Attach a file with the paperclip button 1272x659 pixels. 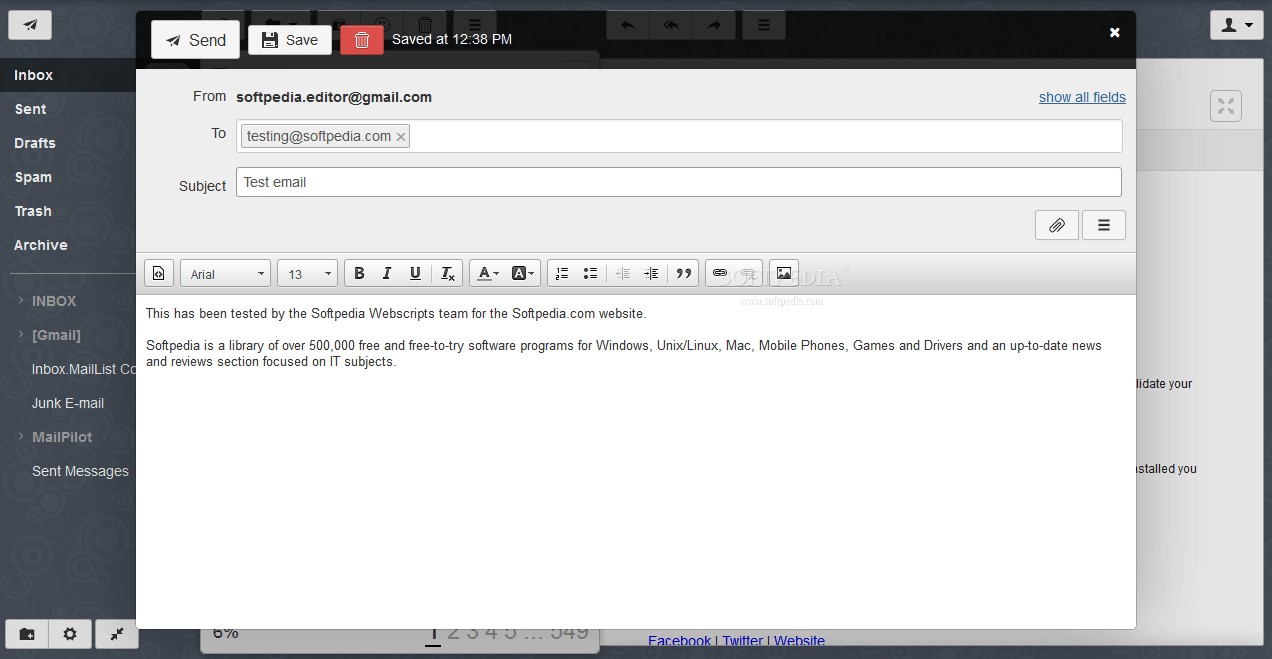pyautogui.click(x=1057, y=225)
